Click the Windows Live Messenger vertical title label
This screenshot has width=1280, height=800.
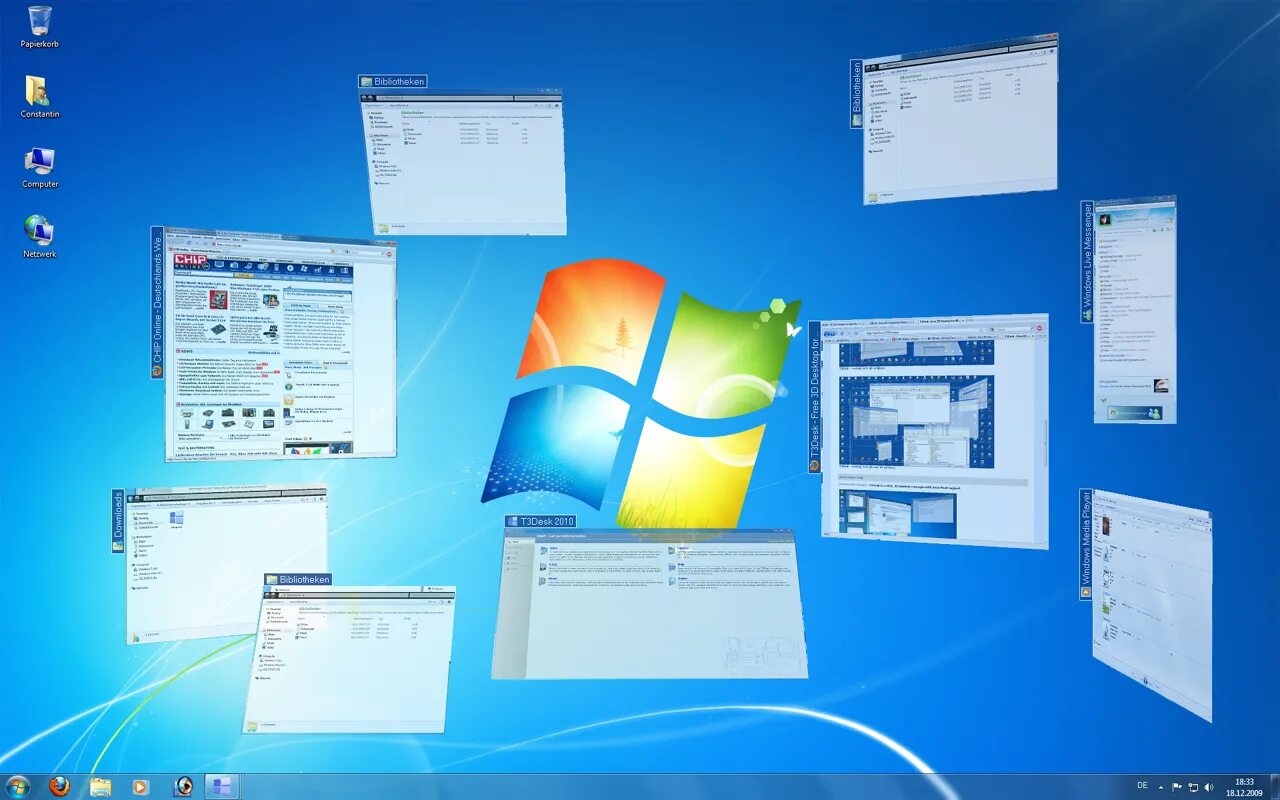click(1087, 262)
